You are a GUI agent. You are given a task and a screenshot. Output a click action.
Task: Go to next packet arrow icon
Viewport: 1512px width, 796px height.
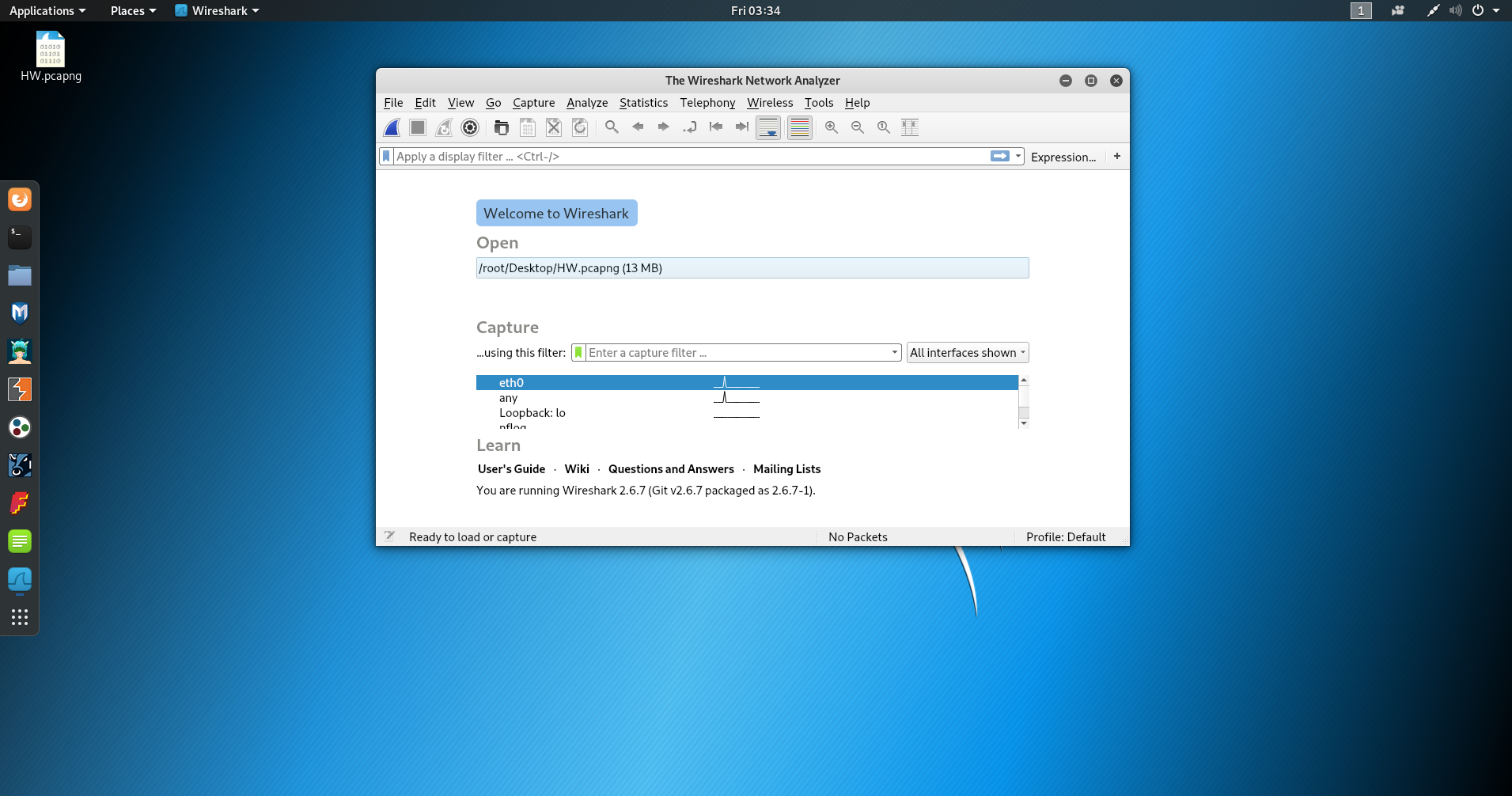coord(664,127)
